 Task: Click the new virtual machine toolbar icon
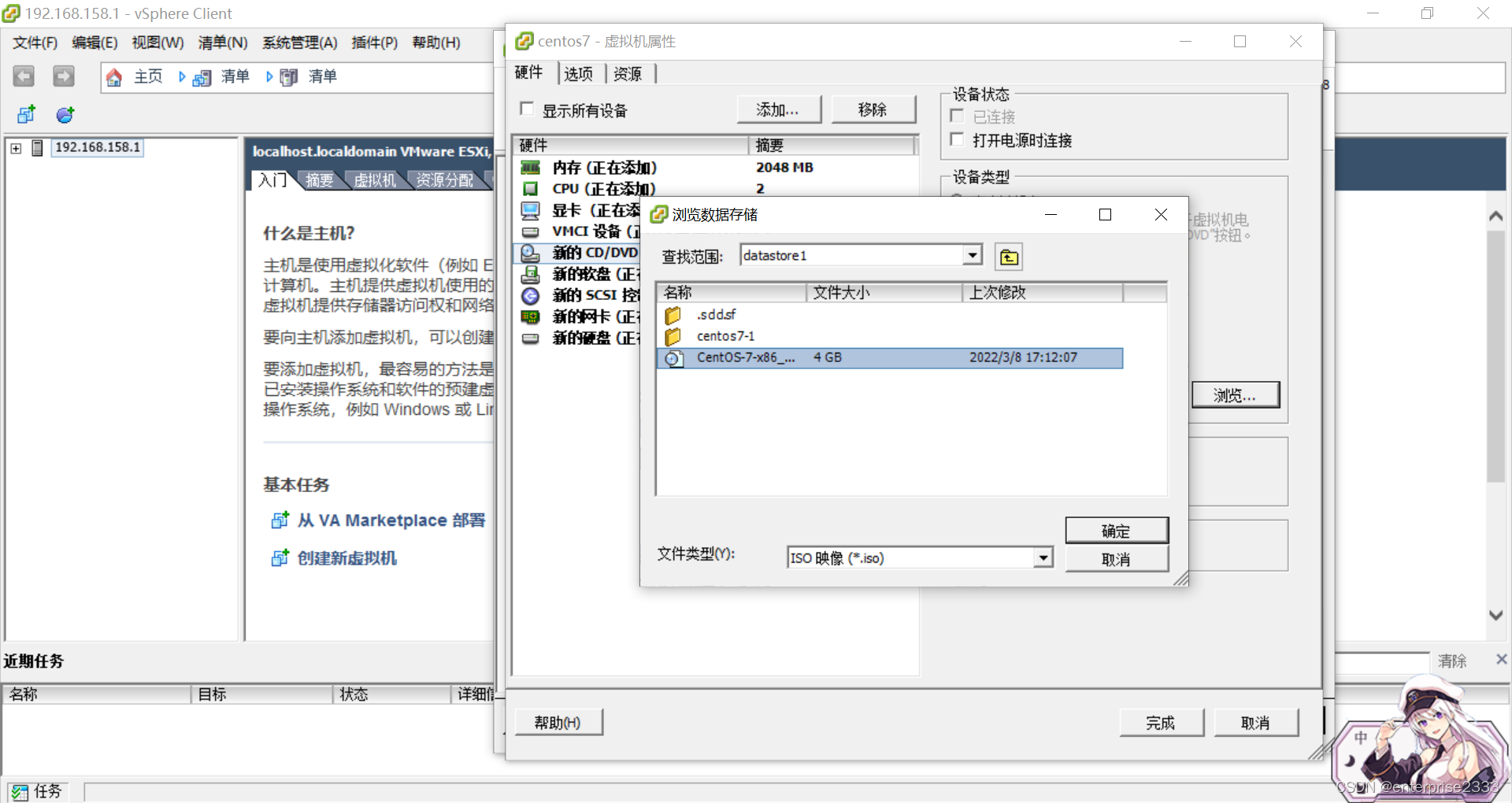click(x=27, y=115)
